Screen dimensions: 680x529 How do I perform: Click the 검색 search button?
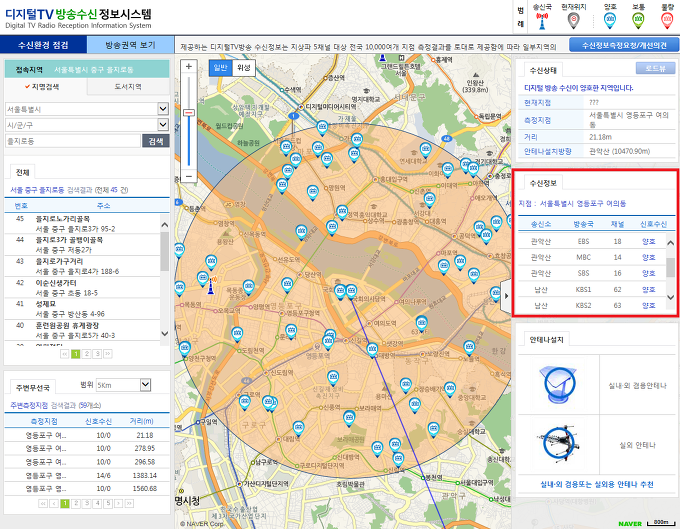pos(156,141)
